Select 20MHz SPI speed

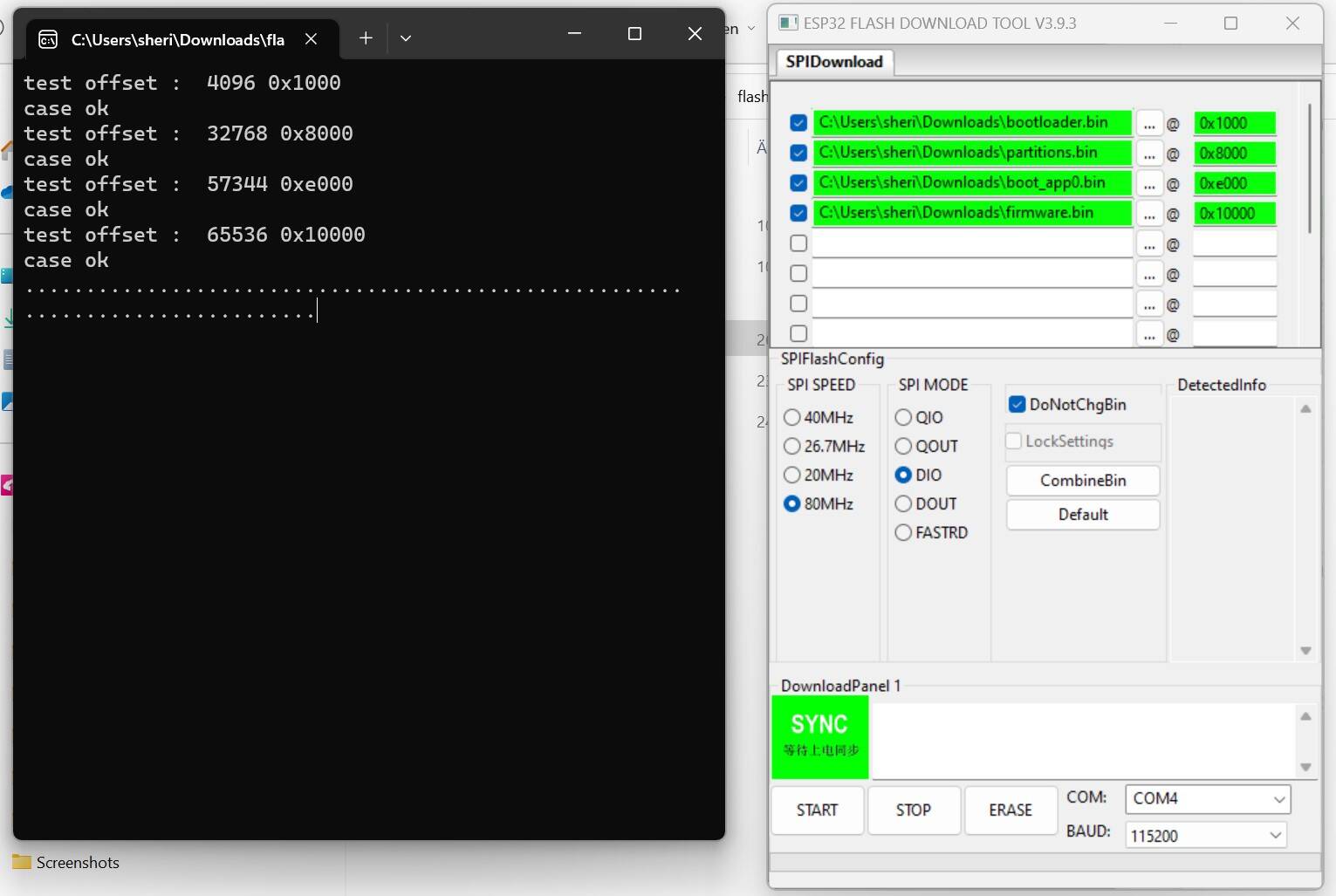[x=819, y=475]
